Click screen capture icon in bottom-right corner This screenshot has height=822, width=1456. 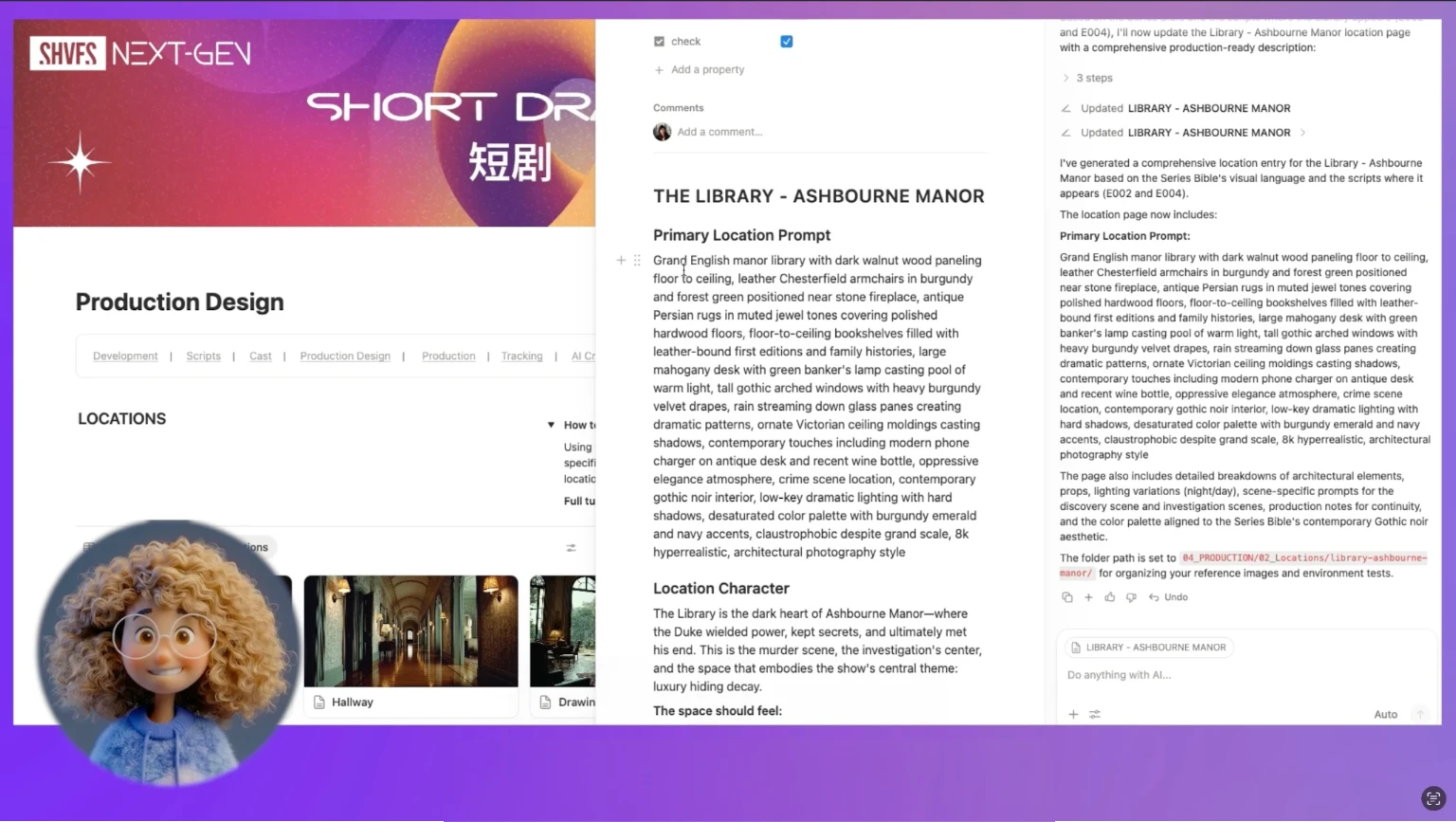[1433, 798]
